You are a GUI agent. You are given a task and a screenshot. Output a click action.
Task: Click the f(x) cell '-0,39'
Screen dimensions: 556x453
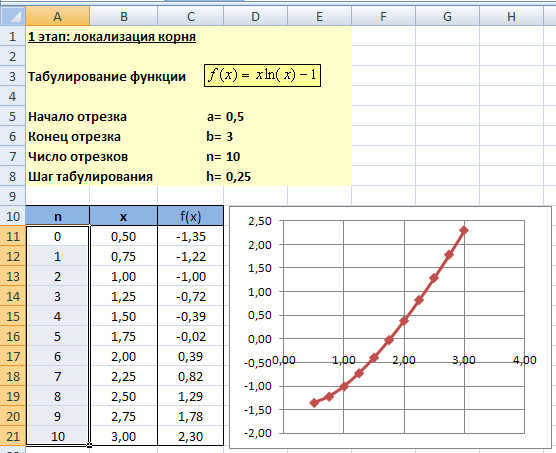191,316
